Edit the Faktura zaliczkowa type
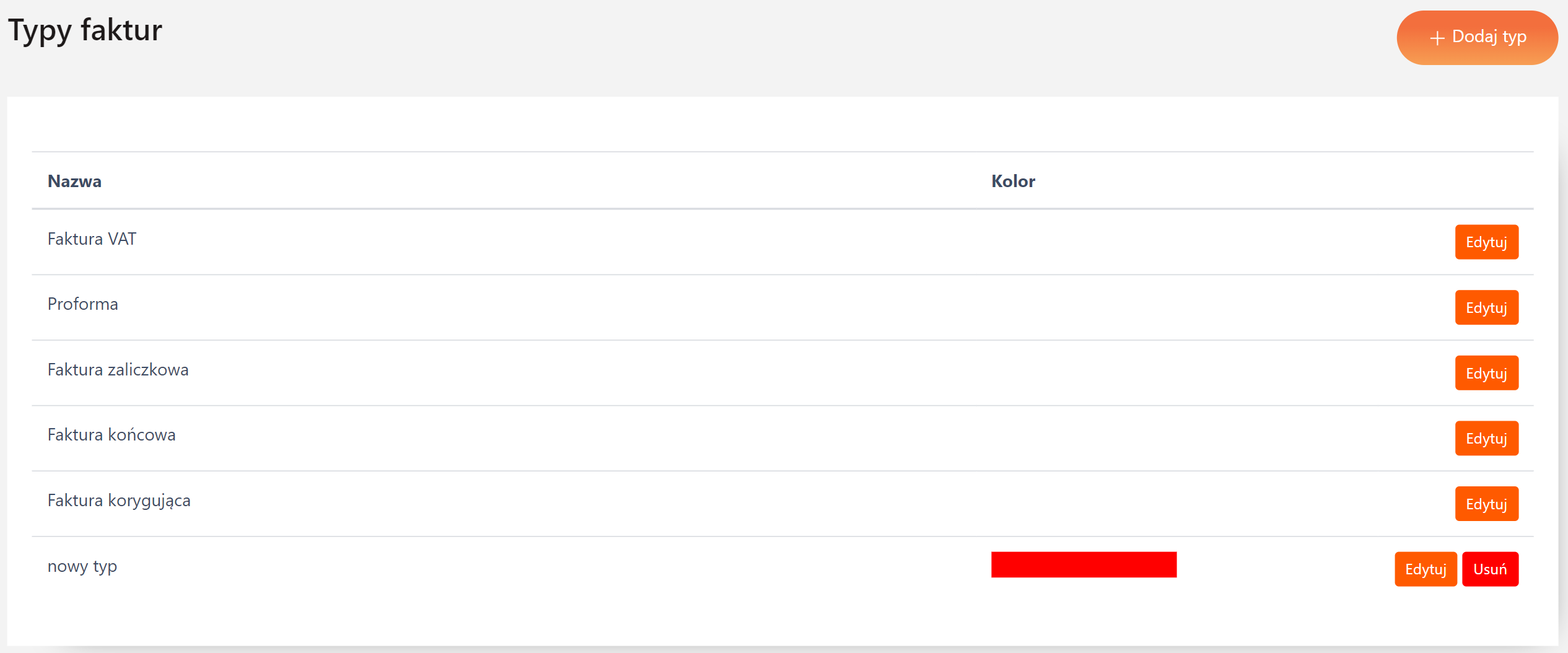This screenshot has height=653, width=1568. [1486, 373]
